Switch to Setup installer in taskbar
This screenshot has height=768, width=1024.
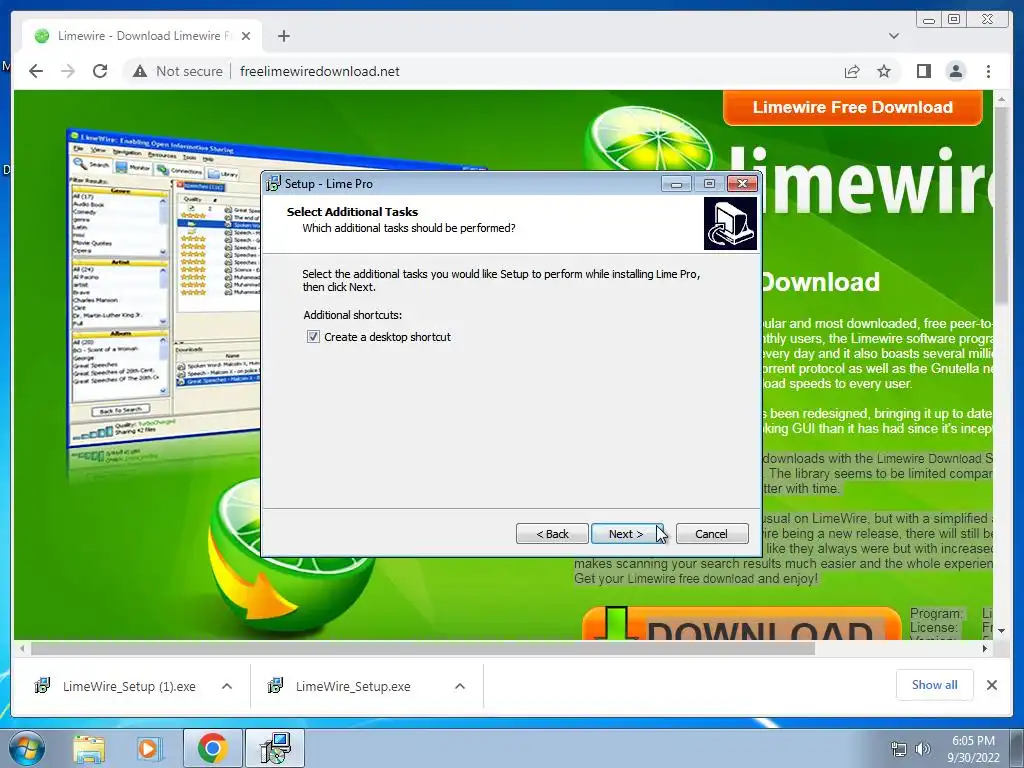tap(275, 748)
